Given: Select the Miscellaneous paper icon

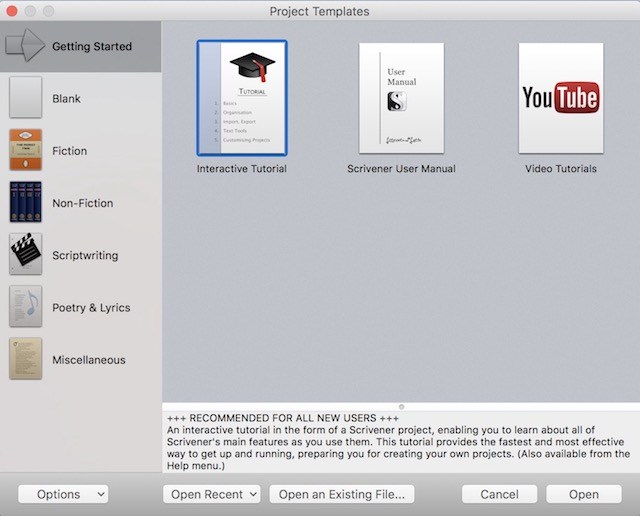Looking at the screenshot, I should tap(25, 359).
